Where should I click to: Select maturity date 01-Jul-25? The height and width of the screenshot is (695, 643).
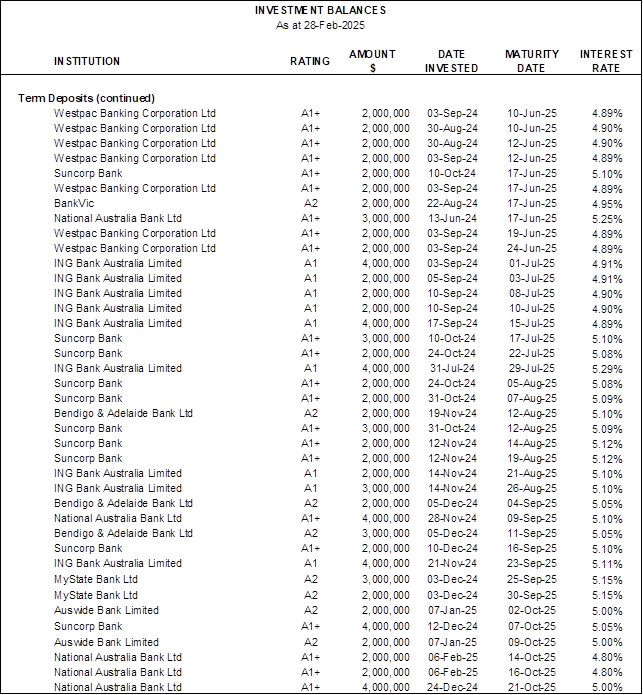click(532, 264)
